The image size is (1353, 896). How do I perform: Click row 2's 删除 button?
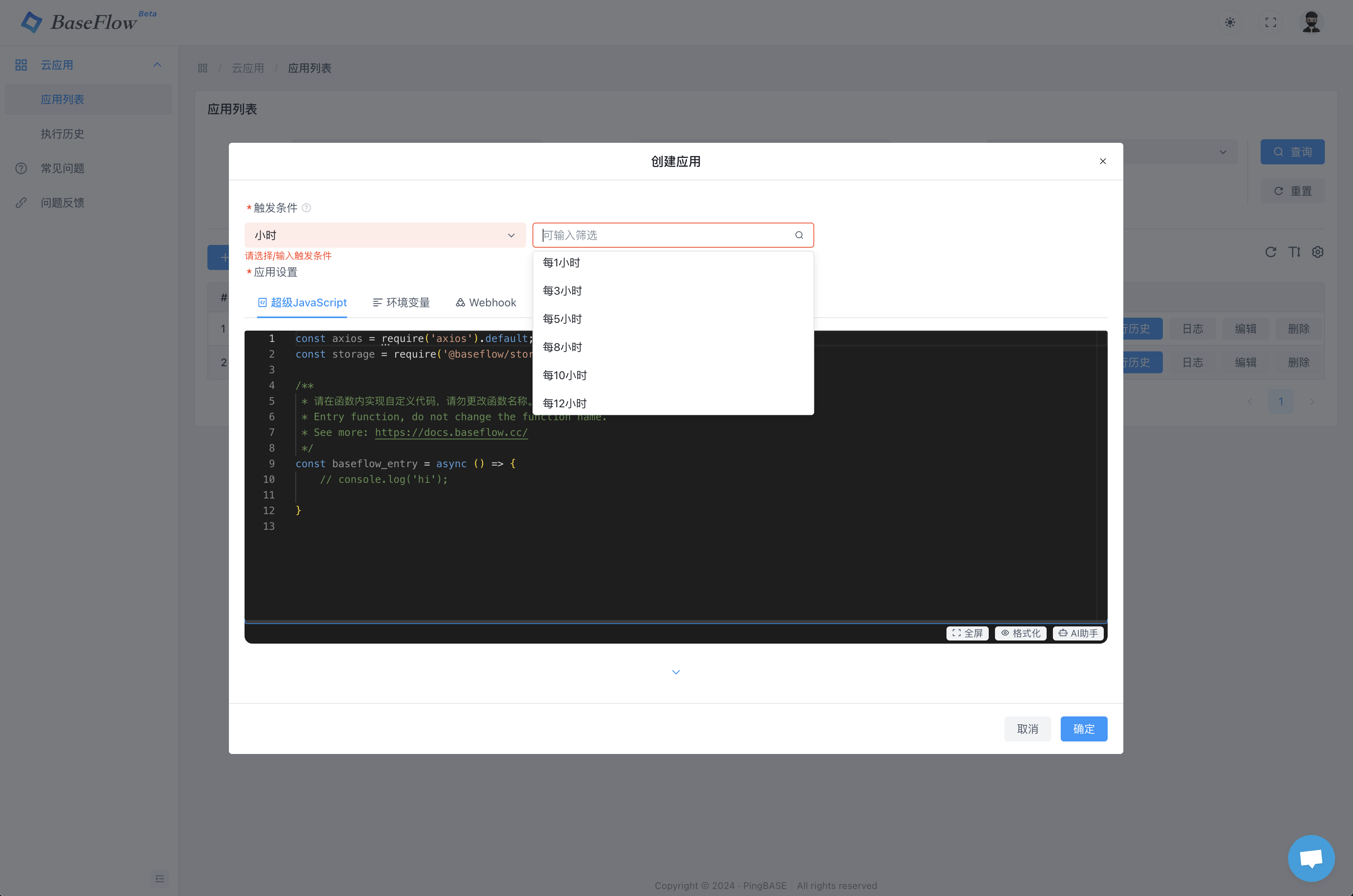tap(1298, 362)
